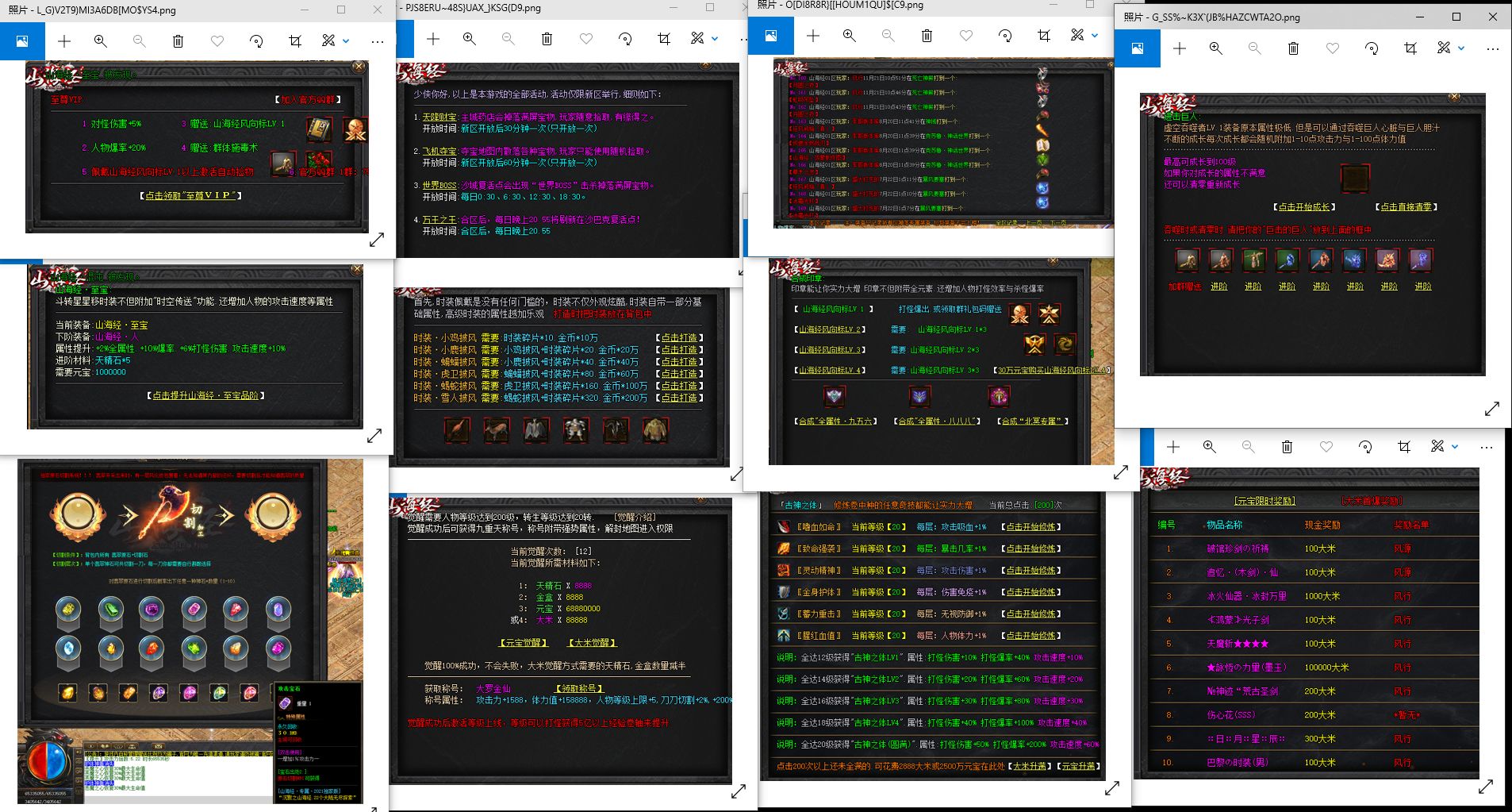The height and width of the screenshot is (812, 1512).
Task: Enter full screen for reward list photo
Action: (x=1486, y=787)
